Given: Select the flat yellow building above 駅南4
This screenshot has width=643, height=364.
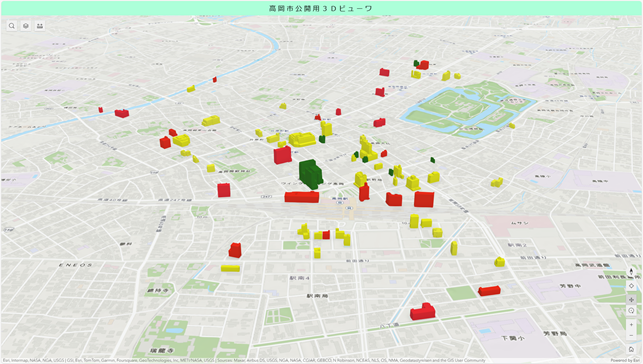Looking at the screenshot, I should point(230,268).
